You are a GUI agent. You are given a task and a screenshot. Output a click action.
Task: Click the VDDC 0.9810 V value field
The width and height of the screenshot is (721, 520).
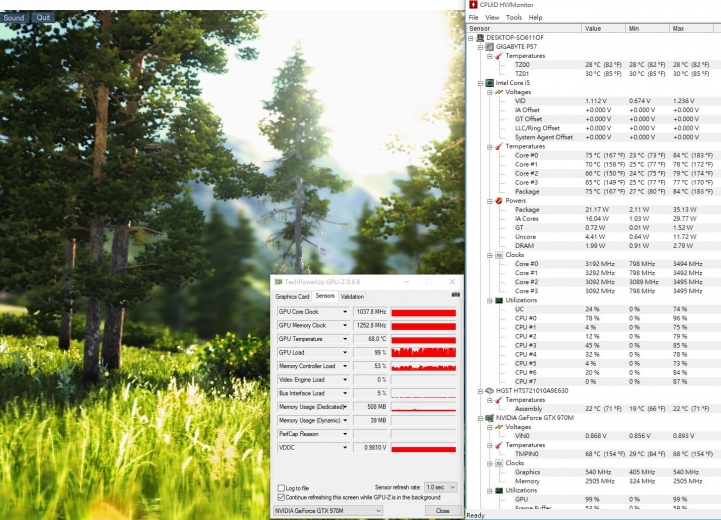371,447
